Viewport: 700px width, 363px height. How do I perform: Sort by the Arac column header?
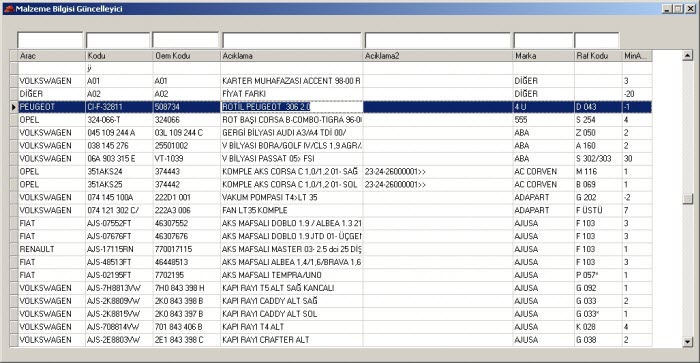pyautogui.click(x=52, y=56)
